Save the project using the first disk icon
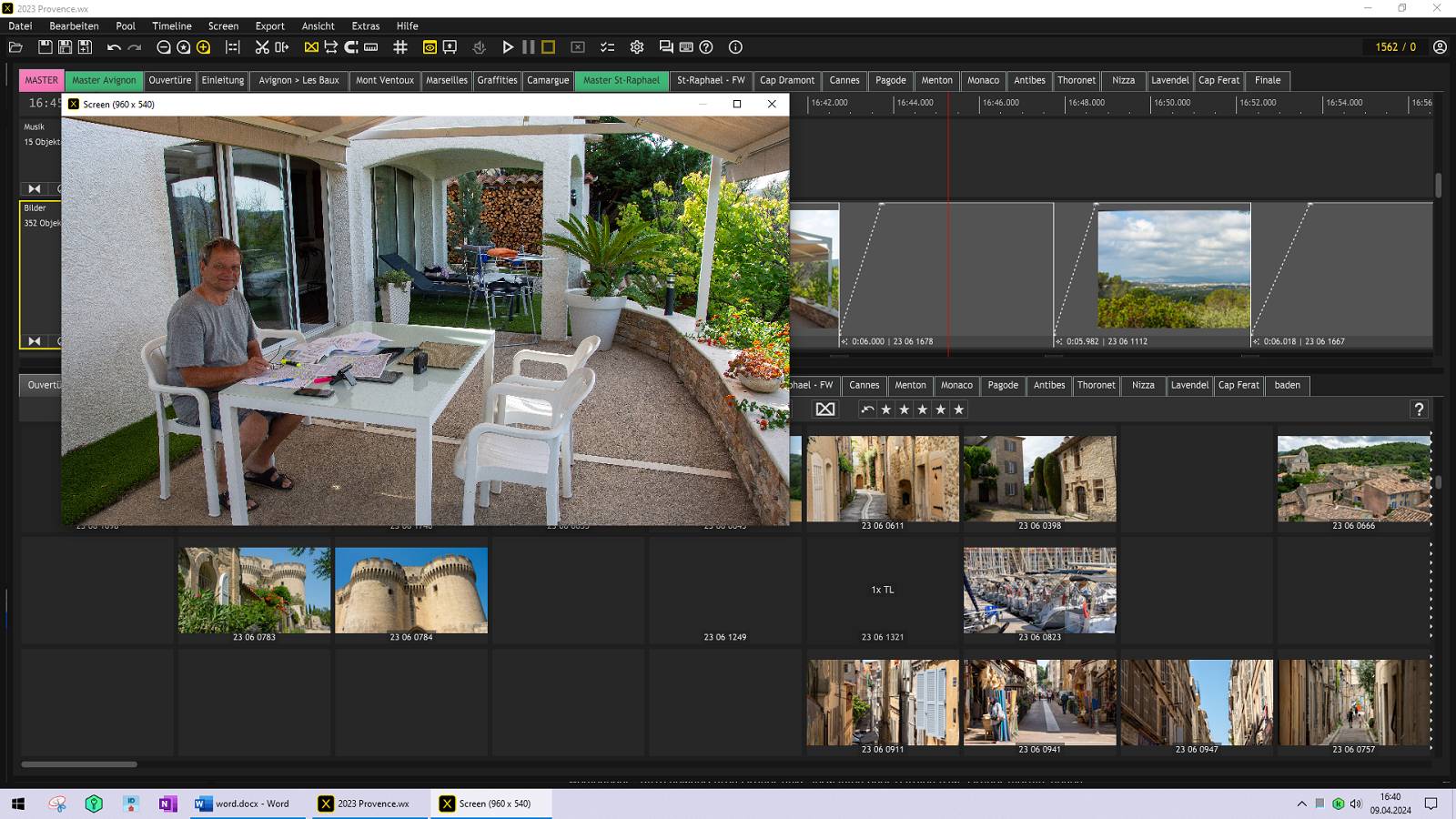The width and height of the screenshot is (1456, 819). tap(45, 47)
